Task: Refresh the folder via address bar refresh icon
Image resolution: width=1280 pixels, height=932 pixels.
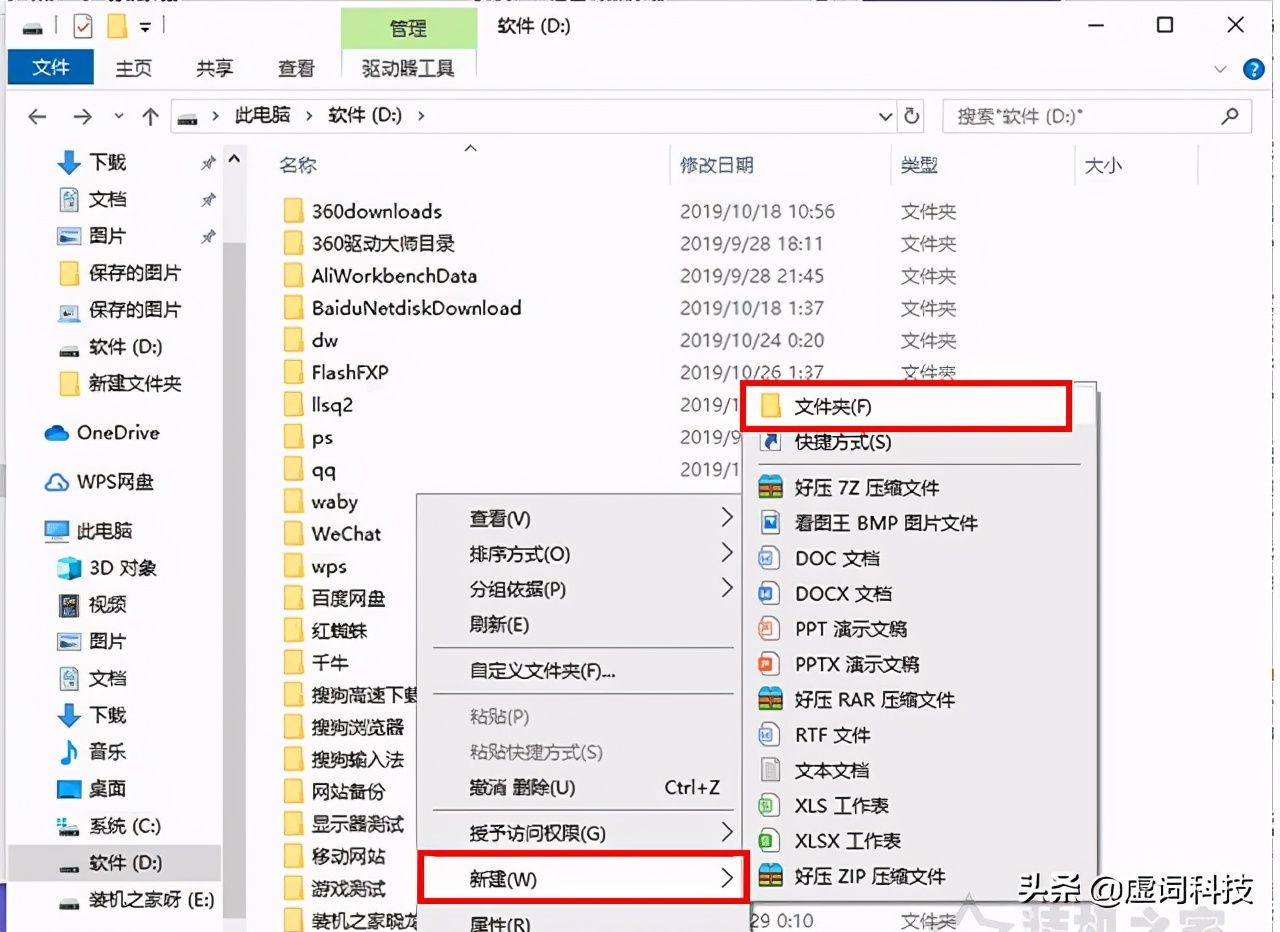Action: 911,116
